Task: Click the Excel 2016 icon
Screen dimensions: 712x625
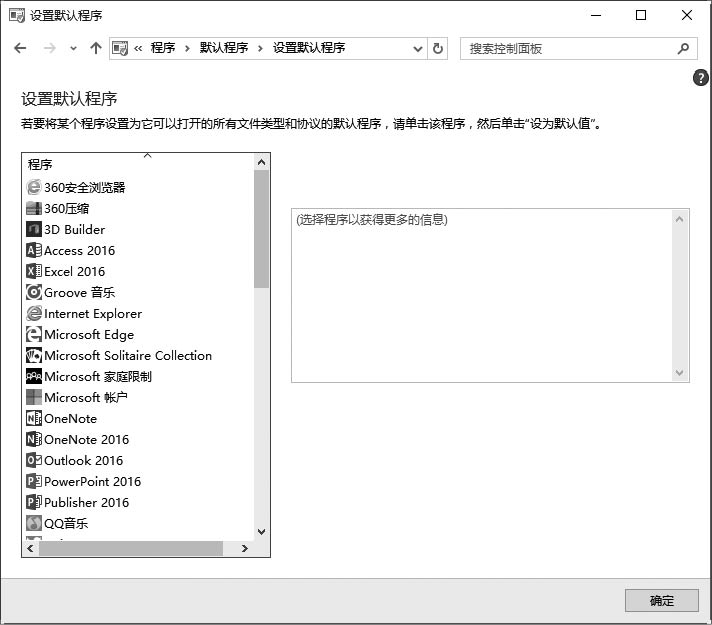Action: pyautogui.click(x=34, y=271)
